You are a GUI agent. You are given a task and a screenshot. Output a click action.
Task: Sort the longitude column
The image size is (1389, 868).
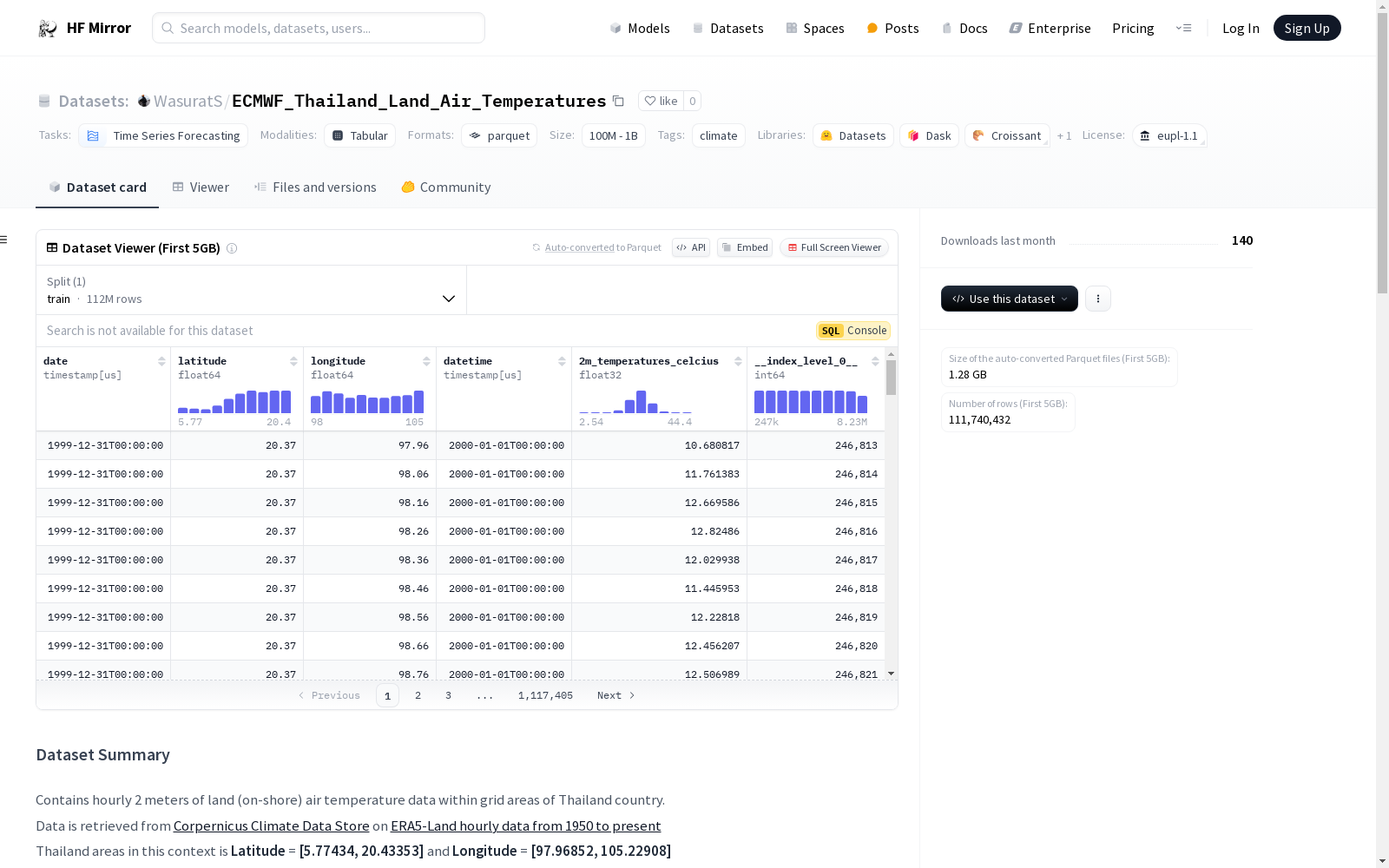pos(426,361)
